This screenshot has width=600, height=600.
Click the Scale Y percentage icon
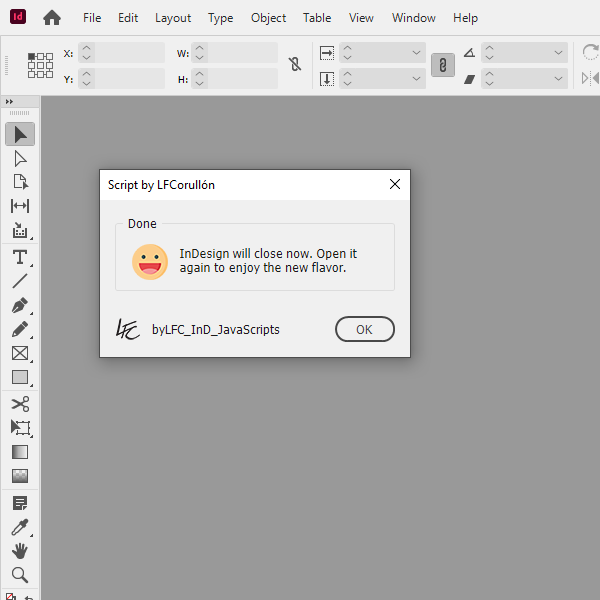tap(326, 79)
